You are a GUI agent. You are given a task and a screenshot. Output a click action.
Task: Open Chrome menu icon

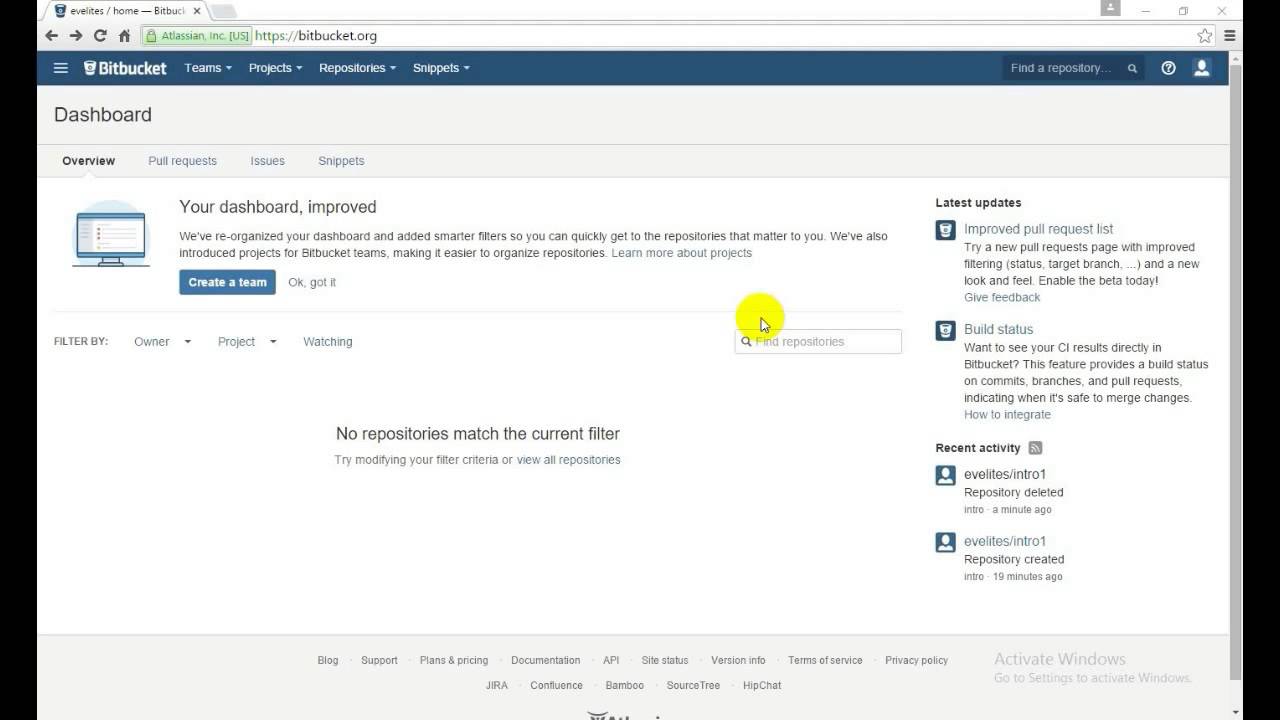pos(1230,35)
